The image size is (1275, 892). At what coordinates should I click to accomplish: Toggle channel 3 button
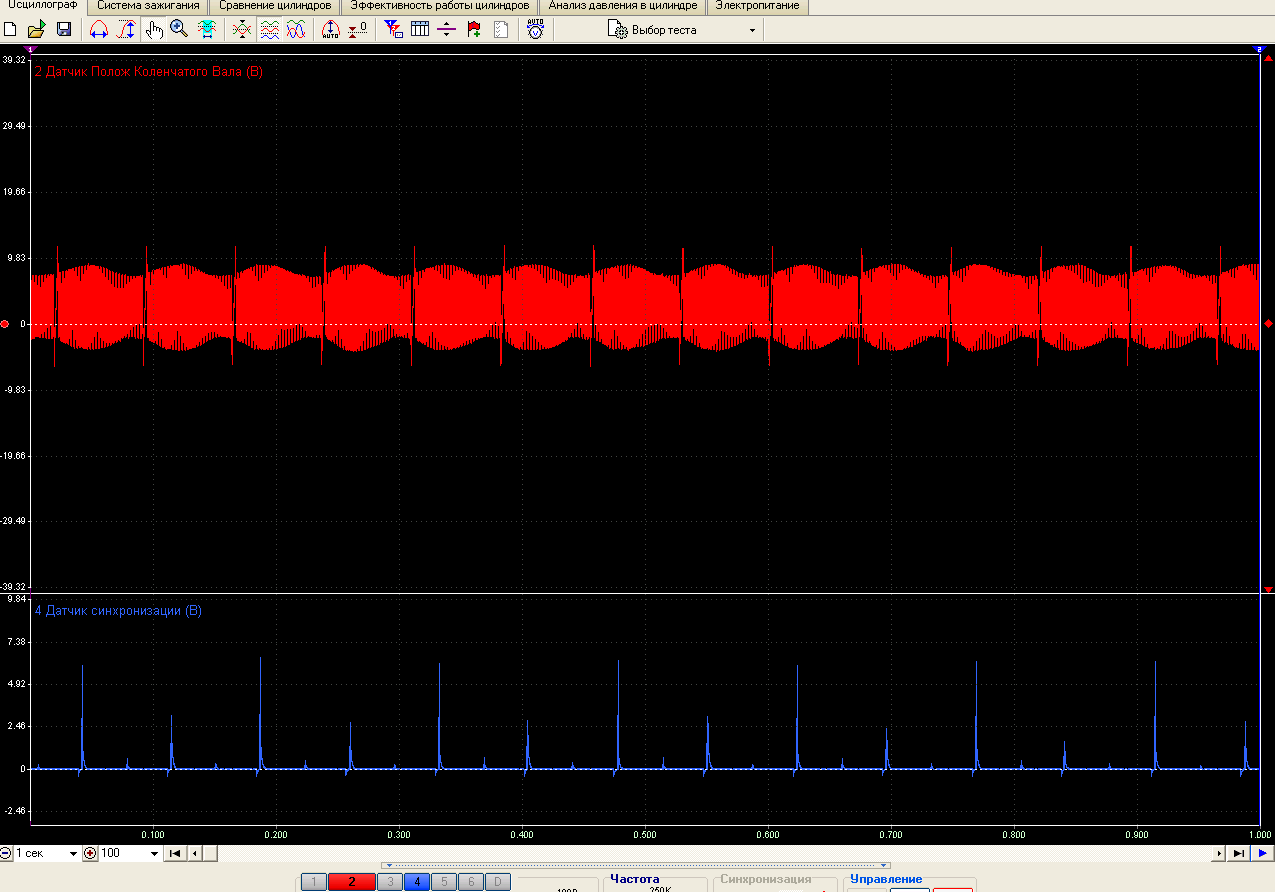click(390, 882)
